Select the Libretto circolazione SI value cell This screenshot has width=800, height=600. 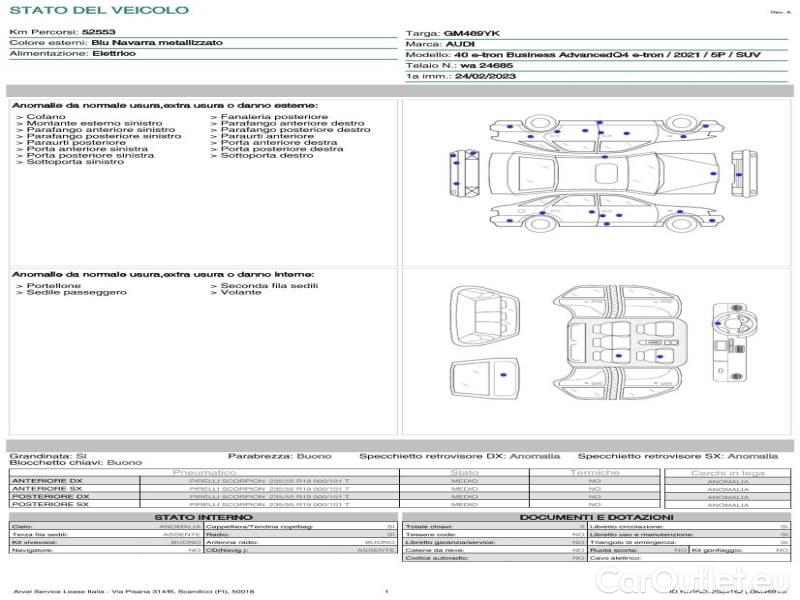pos(784,525)
